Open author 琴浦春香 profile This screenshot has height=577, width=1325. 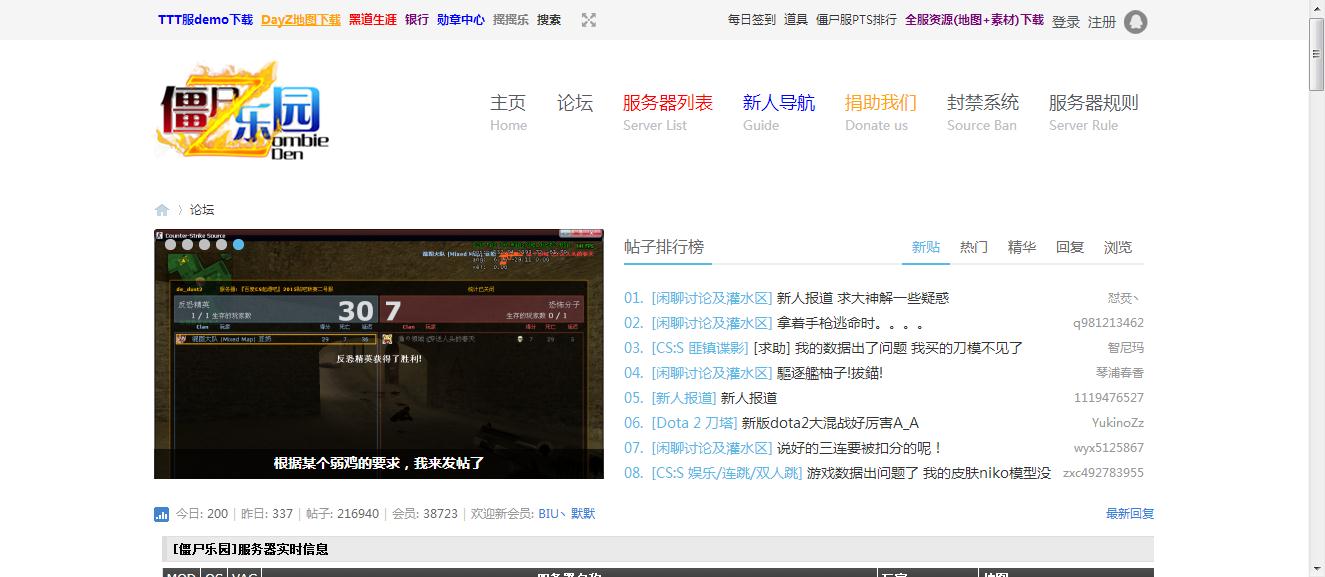(1120, 373)
